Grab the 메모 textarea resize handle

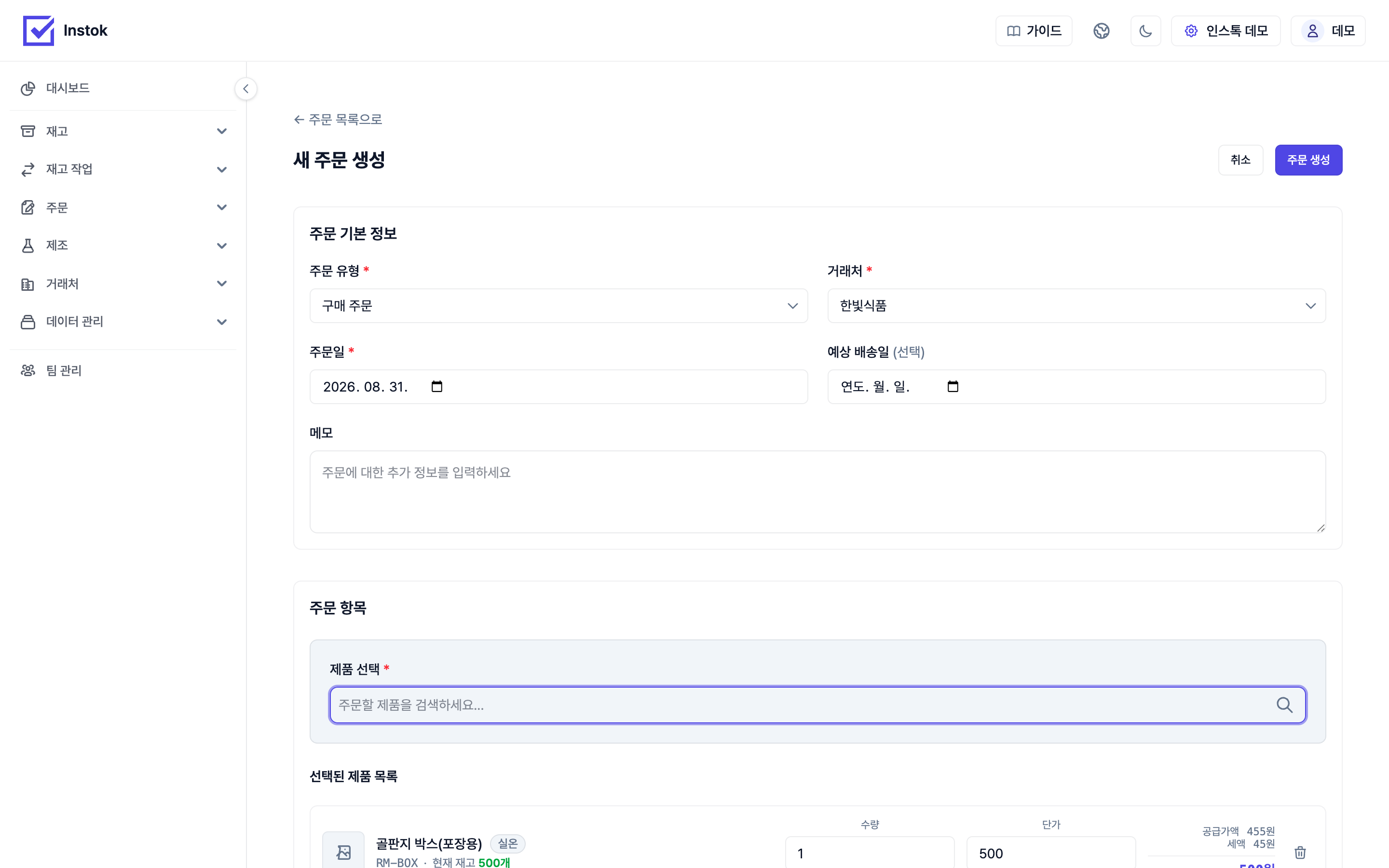[1321, 528]
